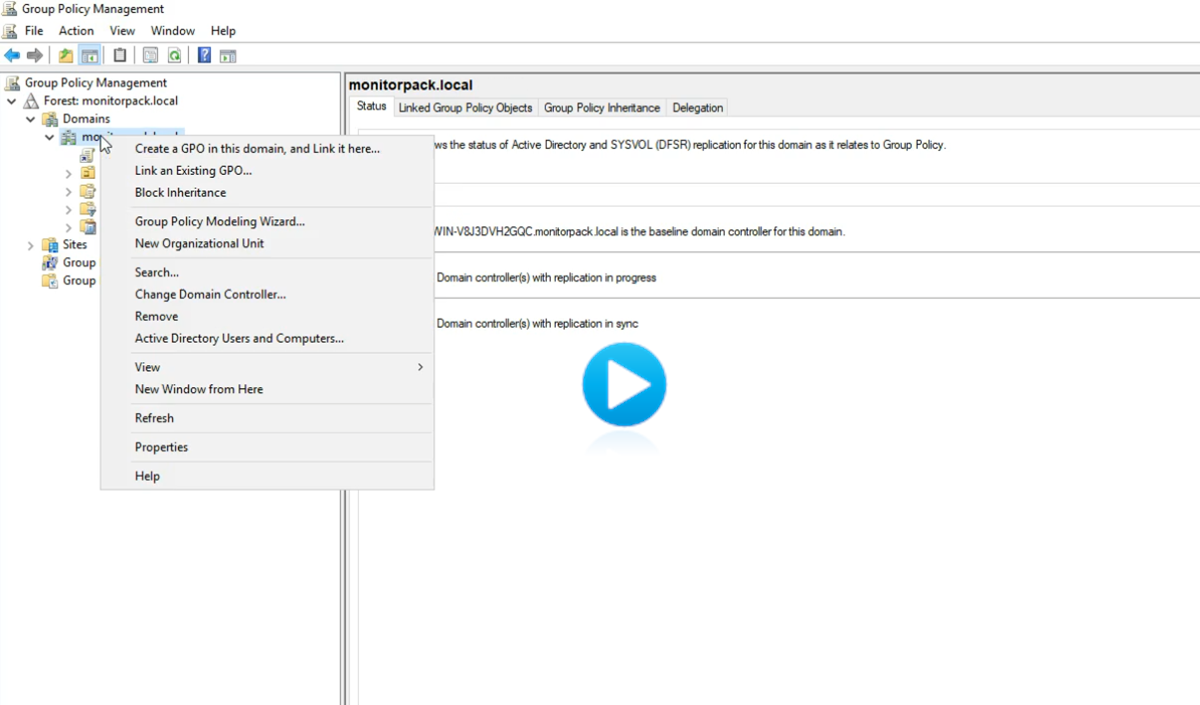
Task: Click the green Refresh toolbar icon
Action: coord(175,56)
